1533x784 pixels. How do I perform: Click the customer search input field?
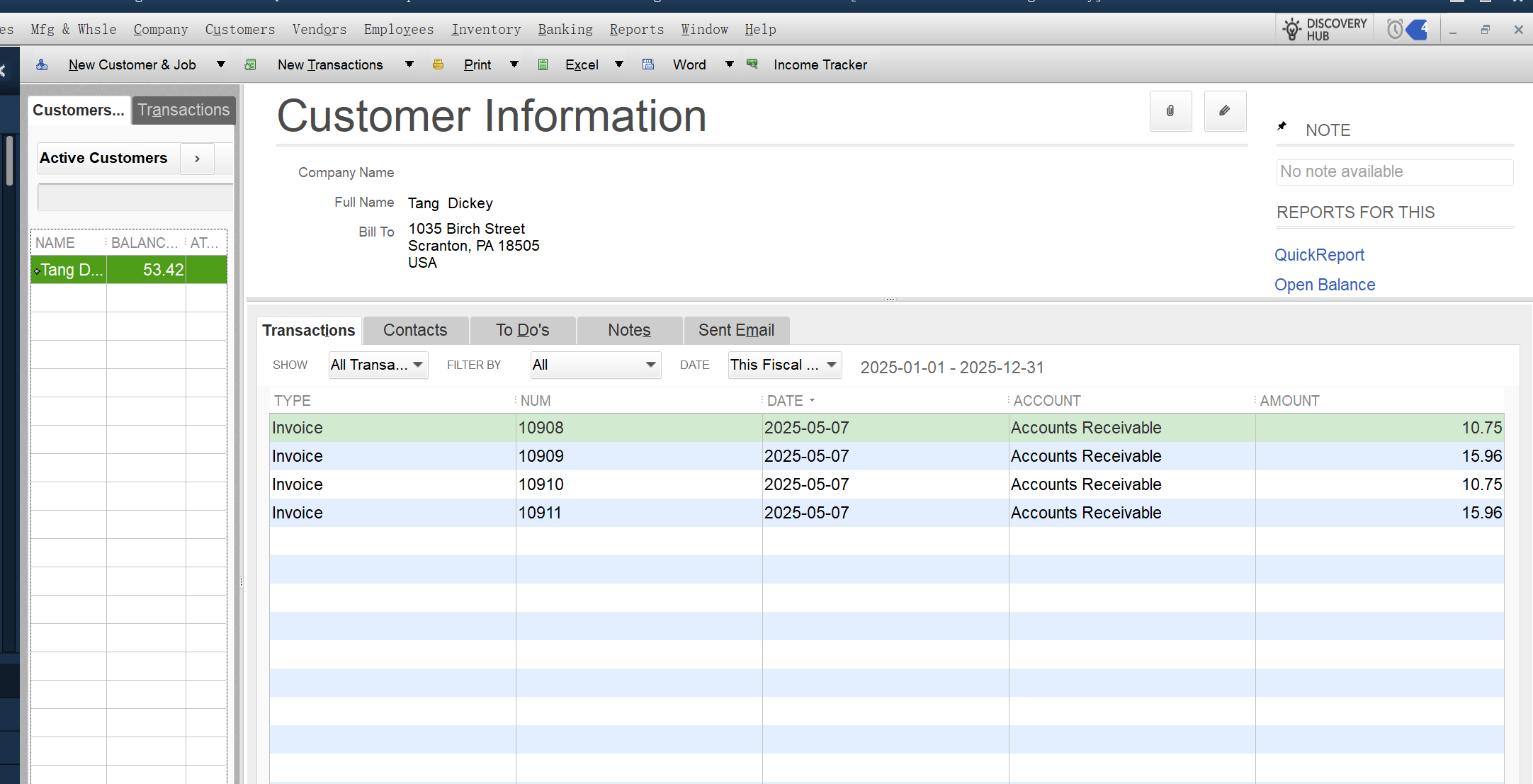tap(135, 198)
